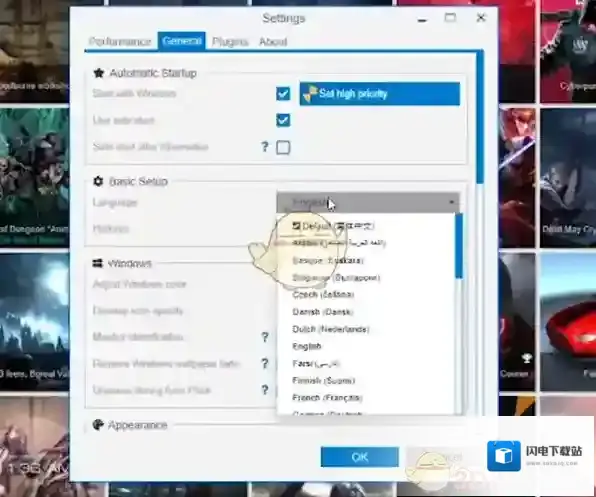Viewport: 596px width, 497px height.
Task: Select Danish (Dansk) from language list
Action: [322, 312]
